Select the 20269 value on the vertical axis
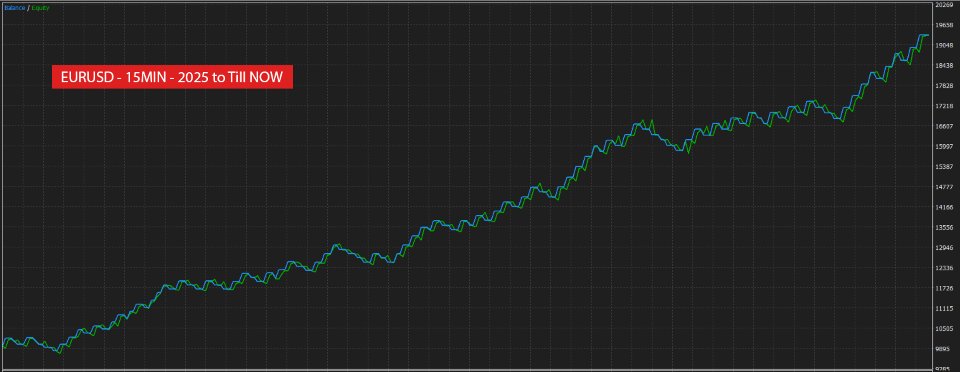The image size is (960, 372). coord(945,5)
